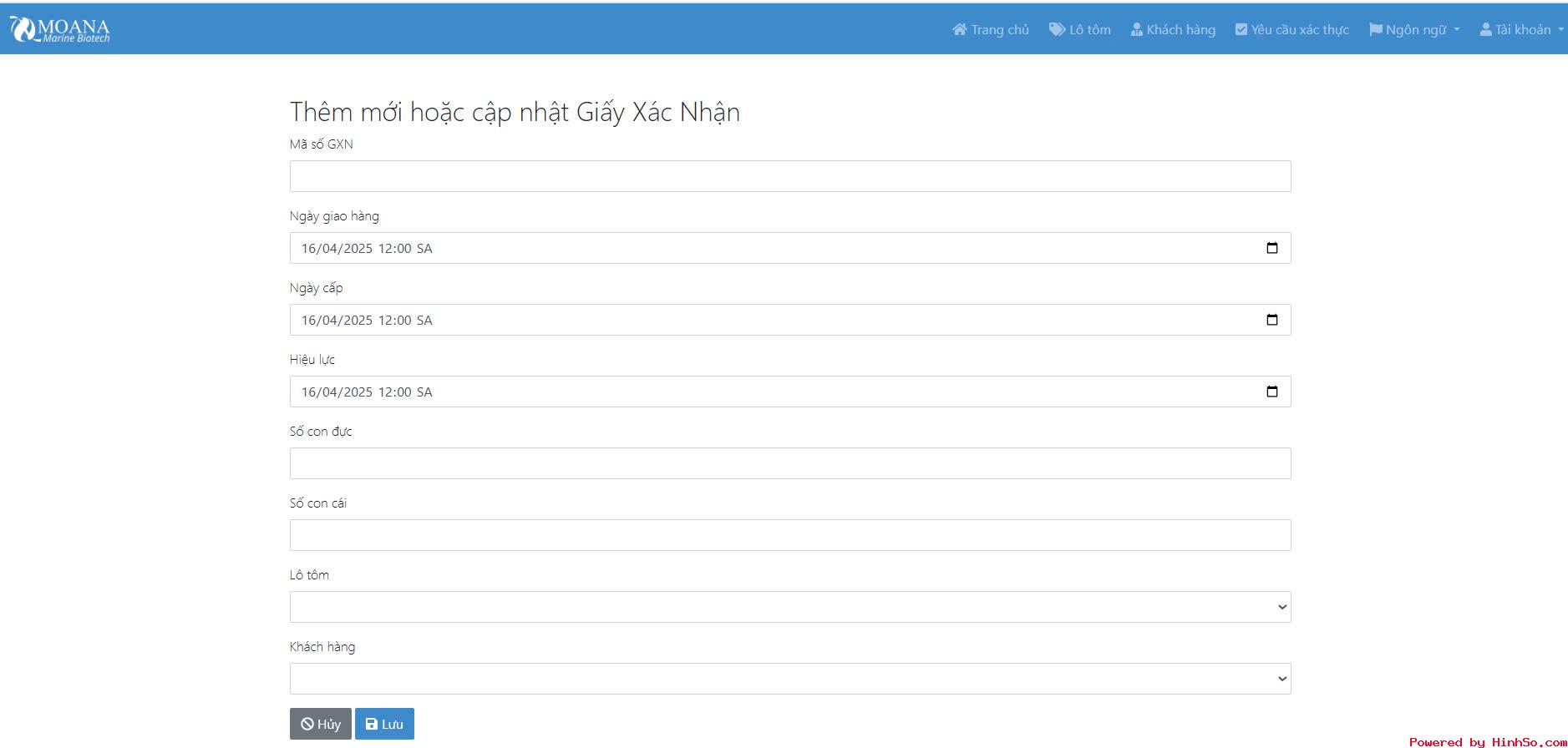Click the Powered by HinhSo.com text

coord(1488,741)
